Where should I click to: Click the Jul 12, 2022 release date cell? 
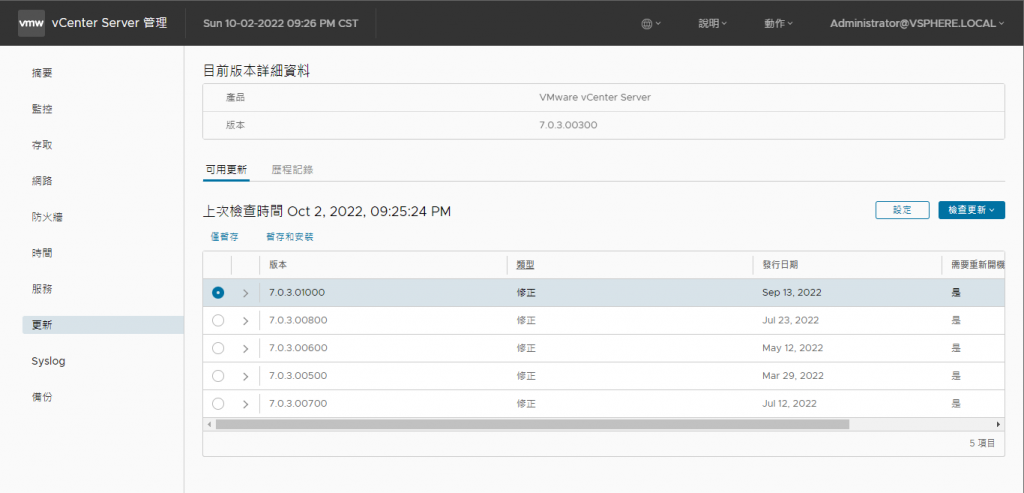click(x=790, y=404)
